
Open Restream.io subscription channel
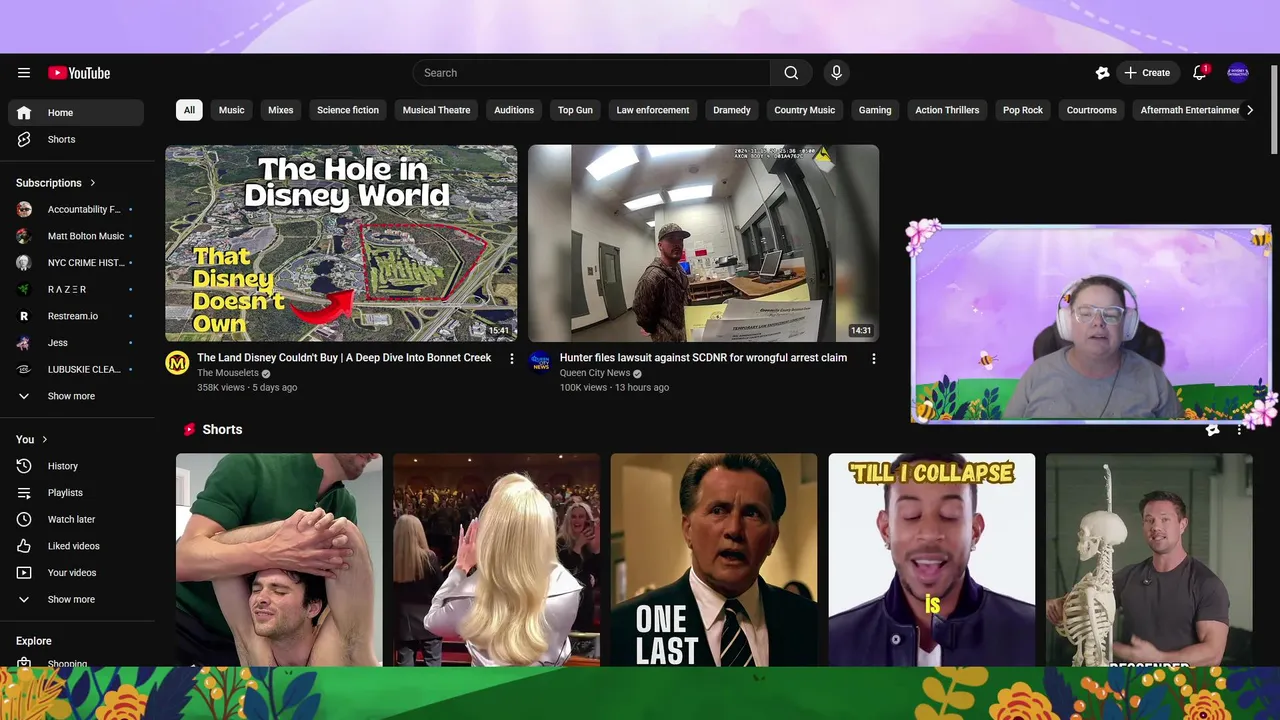pos(76,316)
